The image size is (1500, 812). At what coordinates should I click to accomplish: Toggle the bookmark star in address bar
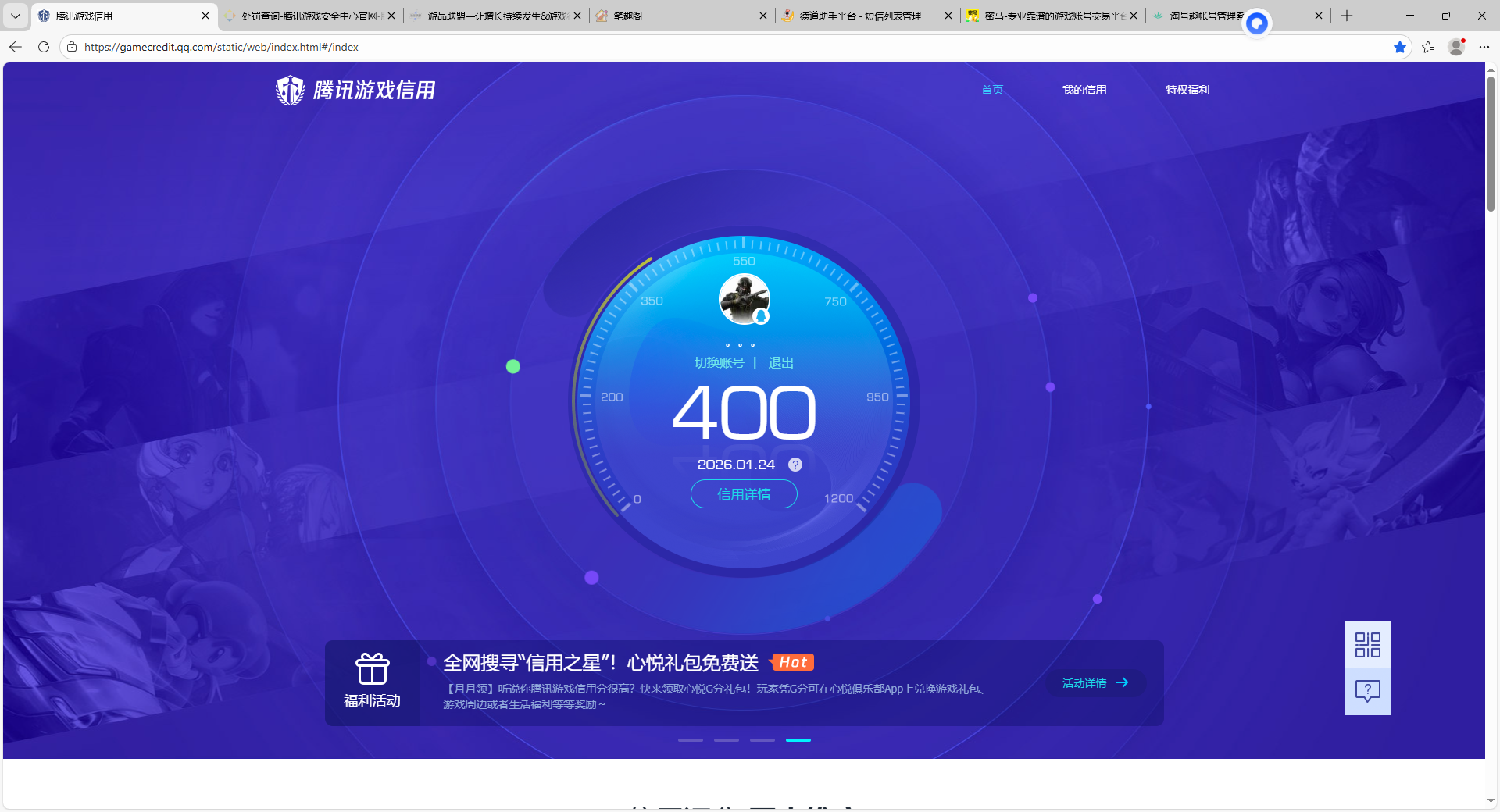[x=1400, y=47]
